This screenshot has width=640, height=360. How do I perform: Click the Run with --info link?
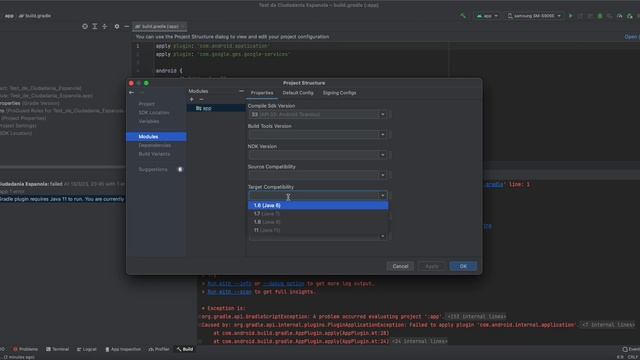coord(229,284)
